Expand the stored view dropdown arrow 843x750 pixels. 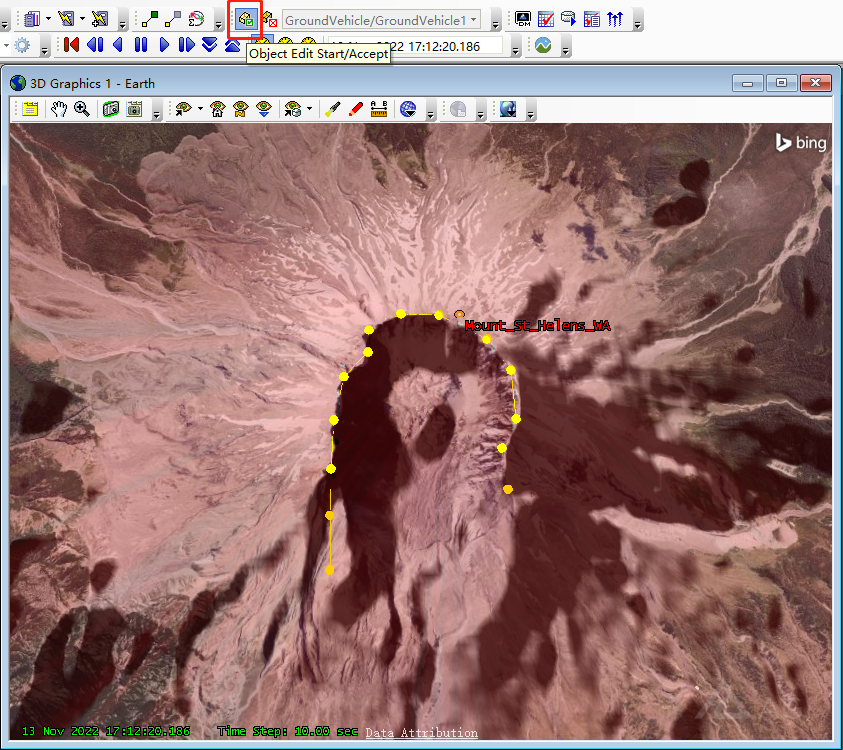[x=309, y=109]
